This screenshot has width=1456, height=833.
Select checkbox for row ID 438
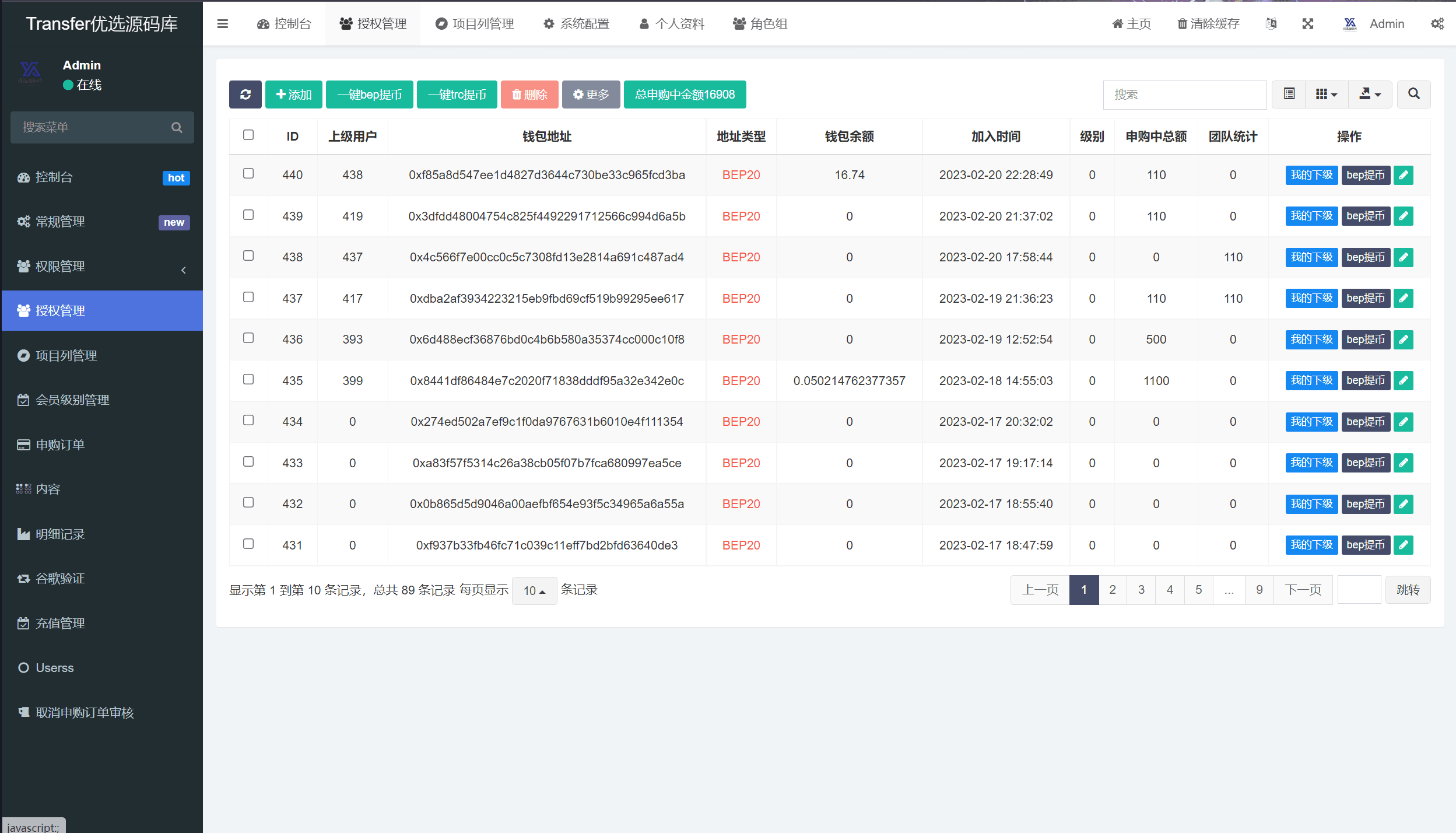pos(248,256)
